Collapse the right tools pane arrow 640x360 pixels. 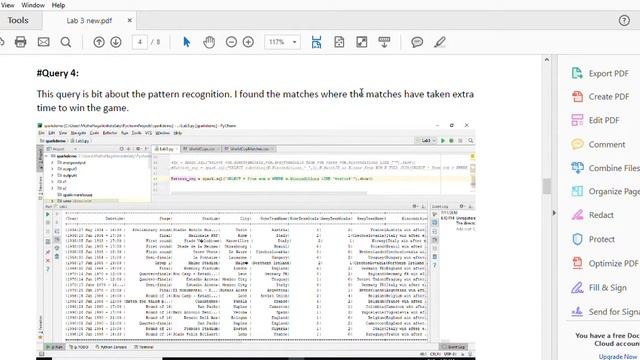coord(554,213)
